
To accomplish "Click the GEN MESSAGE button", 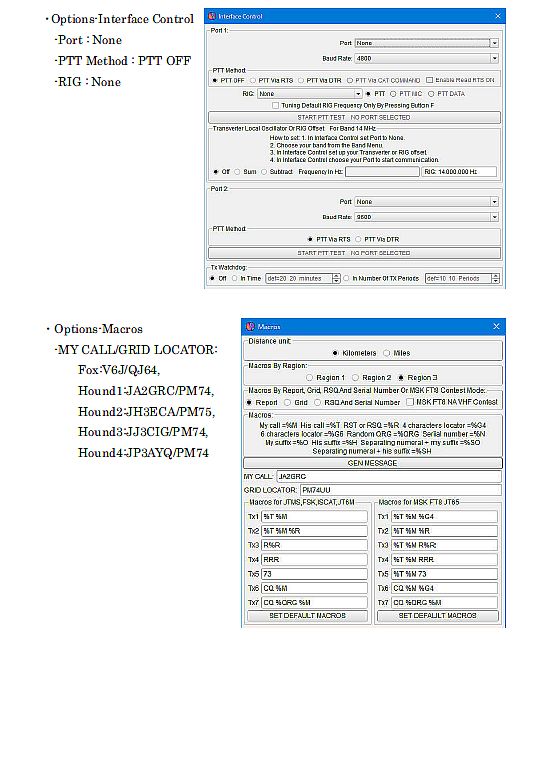I will tap(373, 463).
